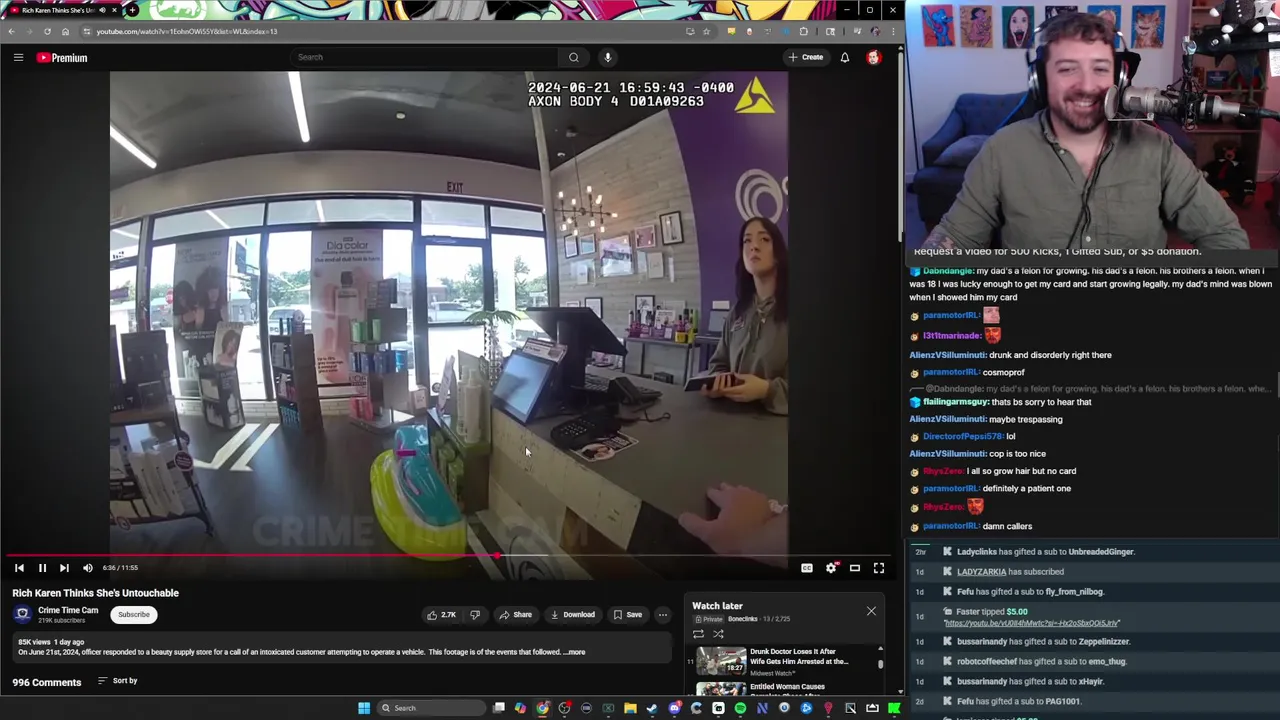The image size is (1280, 720).
Task: Open the comments Sort by menu
Action: 117,681
